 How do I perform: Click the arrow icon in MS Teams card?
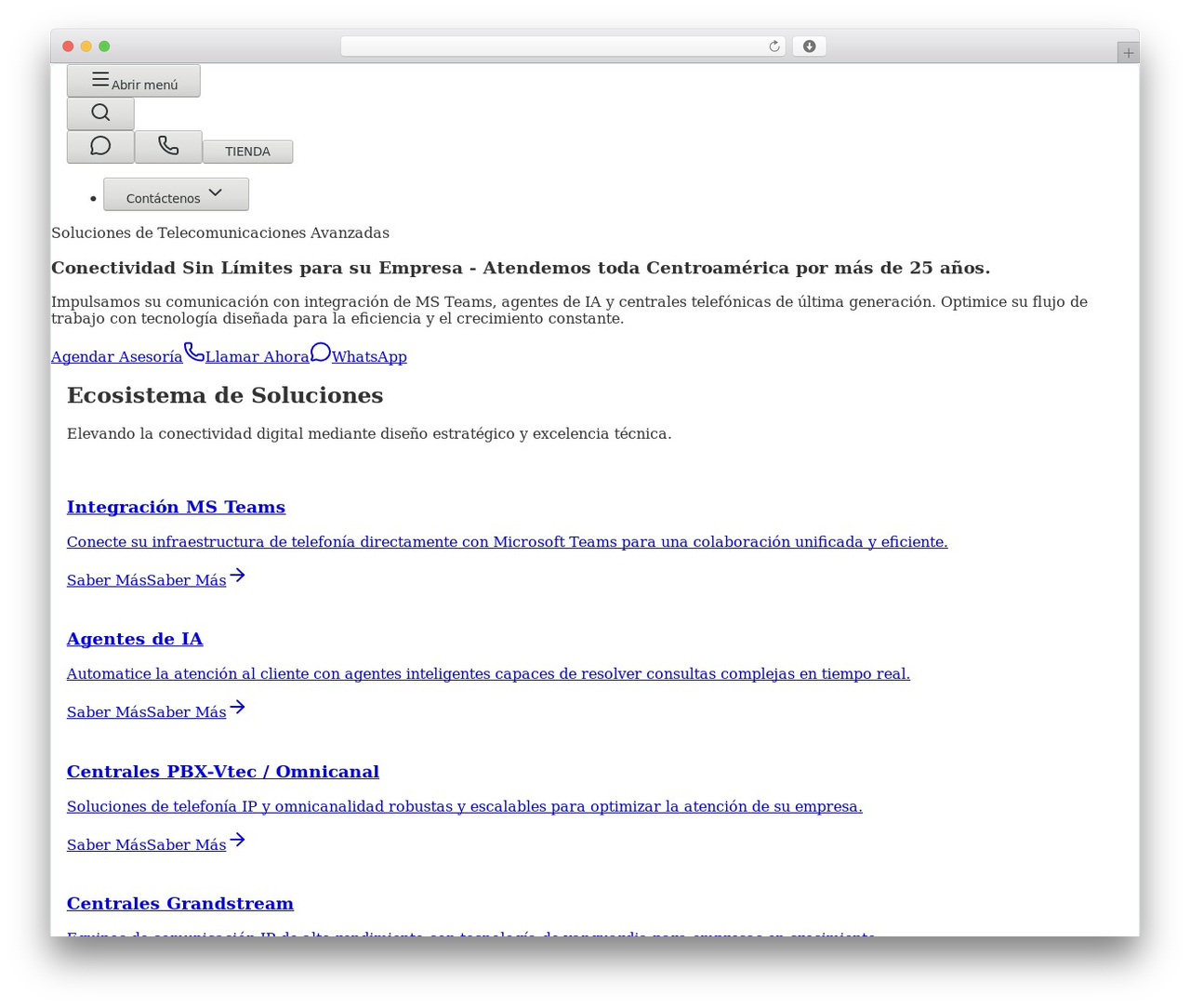point(237,576)
